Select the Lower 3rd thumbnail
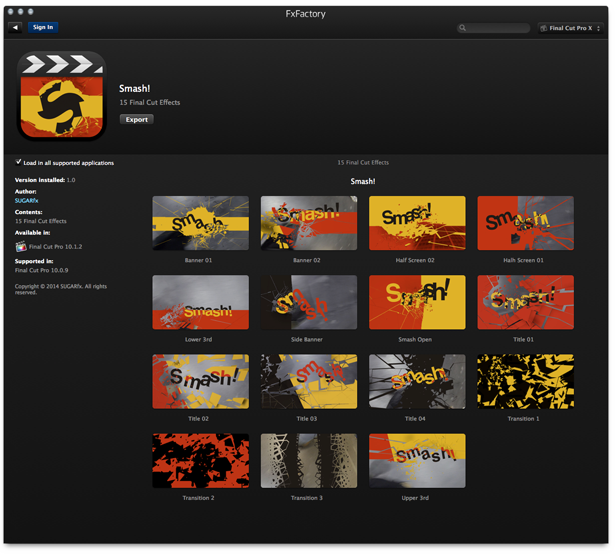616x554 pixels. [x=200, y=302]
